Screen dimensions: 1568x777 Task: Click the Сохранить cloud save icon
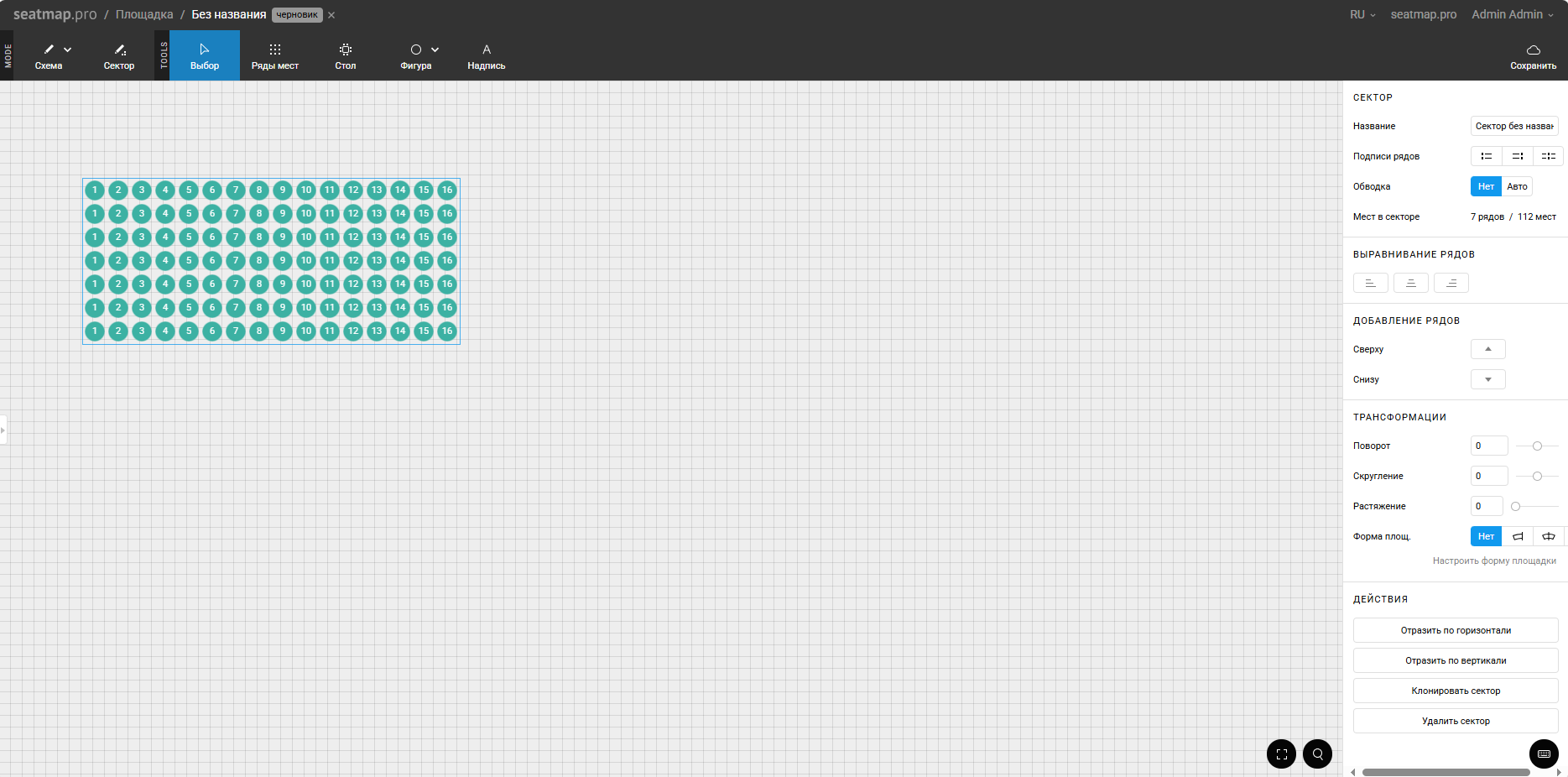[x=1534, y=50]
